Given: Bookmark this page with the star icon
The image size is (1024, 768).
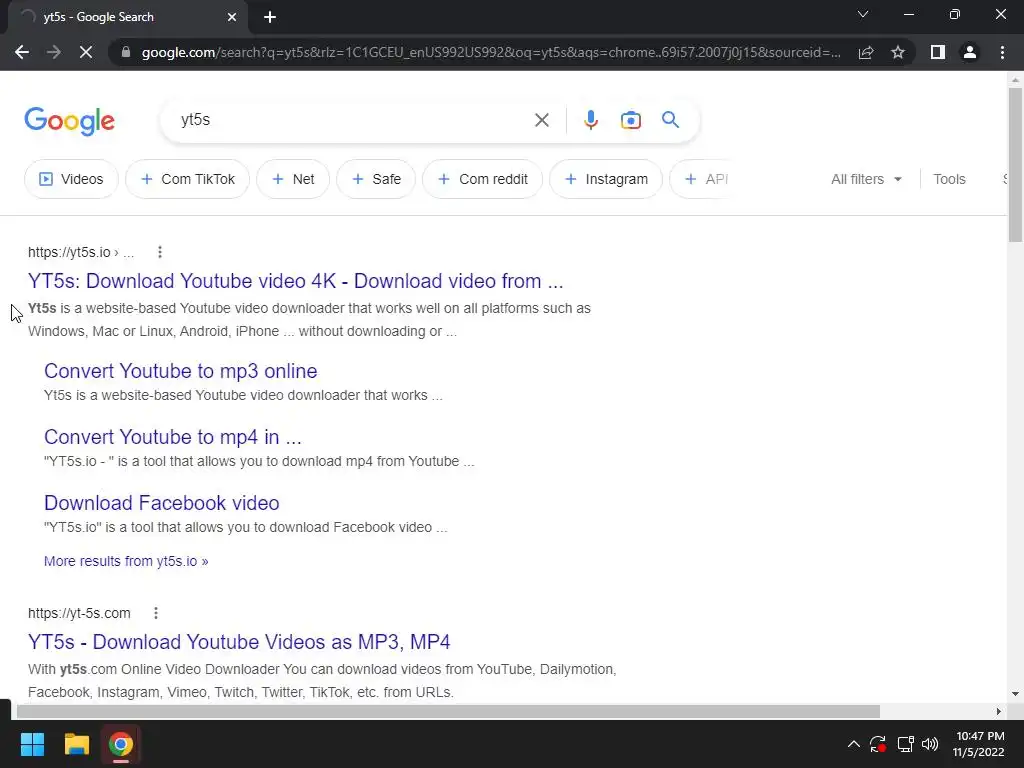Looking at the screenshot, I should [898, 52].
